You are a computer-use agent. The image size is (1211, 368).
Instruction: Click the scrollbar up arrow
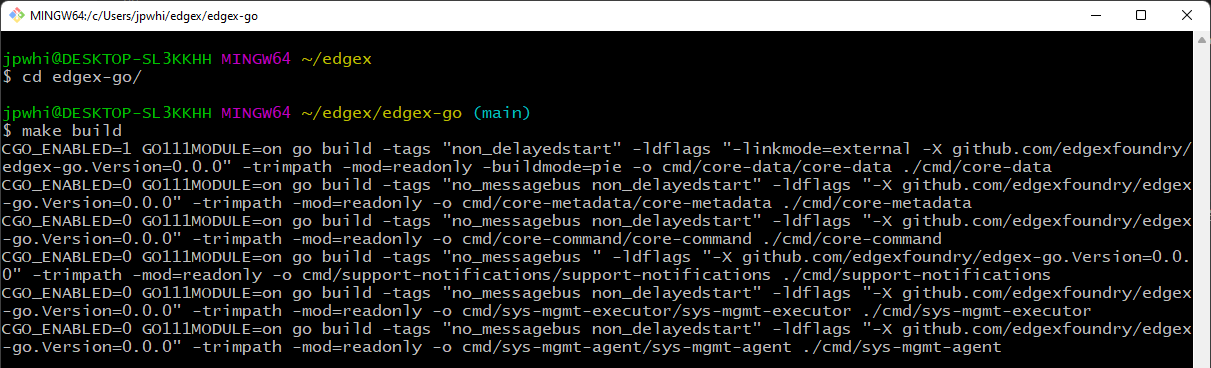[1201, 40]
